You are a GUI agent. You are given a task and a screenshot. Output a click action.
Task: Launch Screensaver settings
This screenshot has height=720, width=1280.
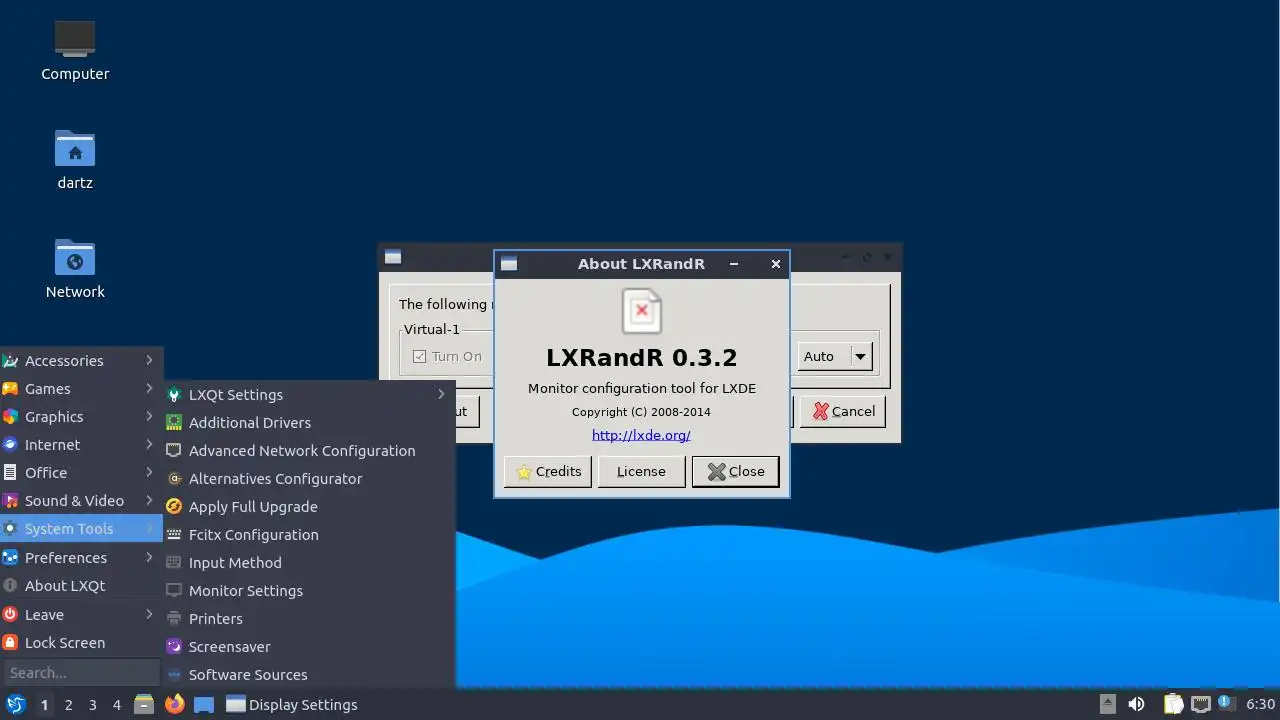[309, 647]
